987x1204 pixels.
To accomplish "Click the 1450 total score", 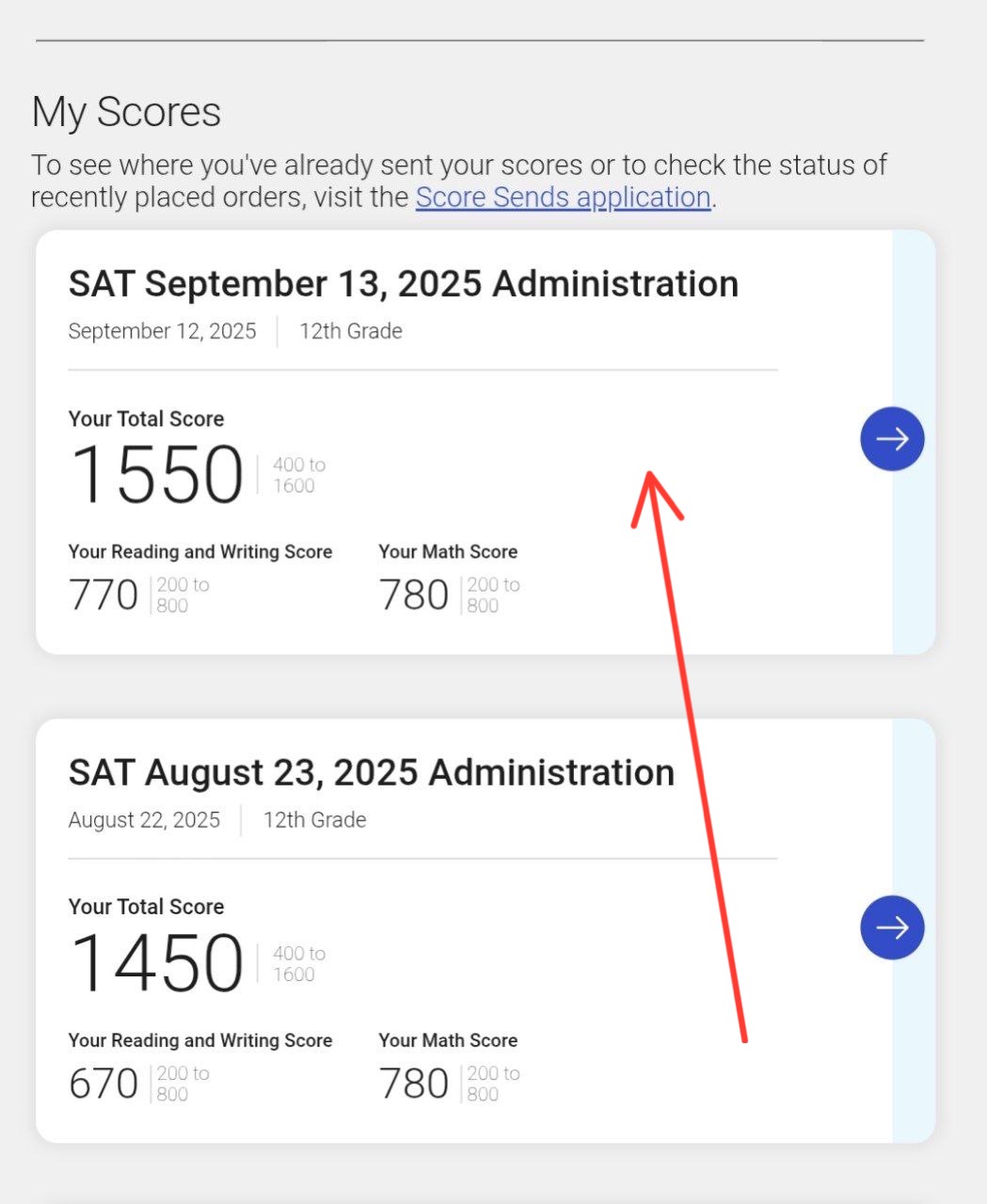I will coord(157,962).
